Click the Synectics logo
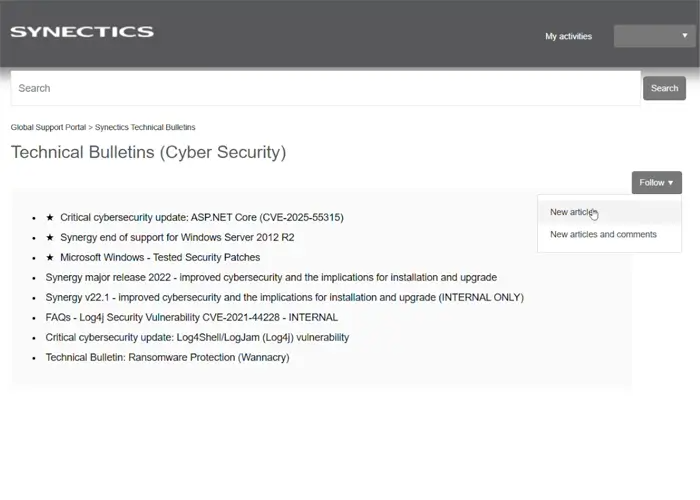The width and height of the screenshot is (700, 500). click(82, 31)
